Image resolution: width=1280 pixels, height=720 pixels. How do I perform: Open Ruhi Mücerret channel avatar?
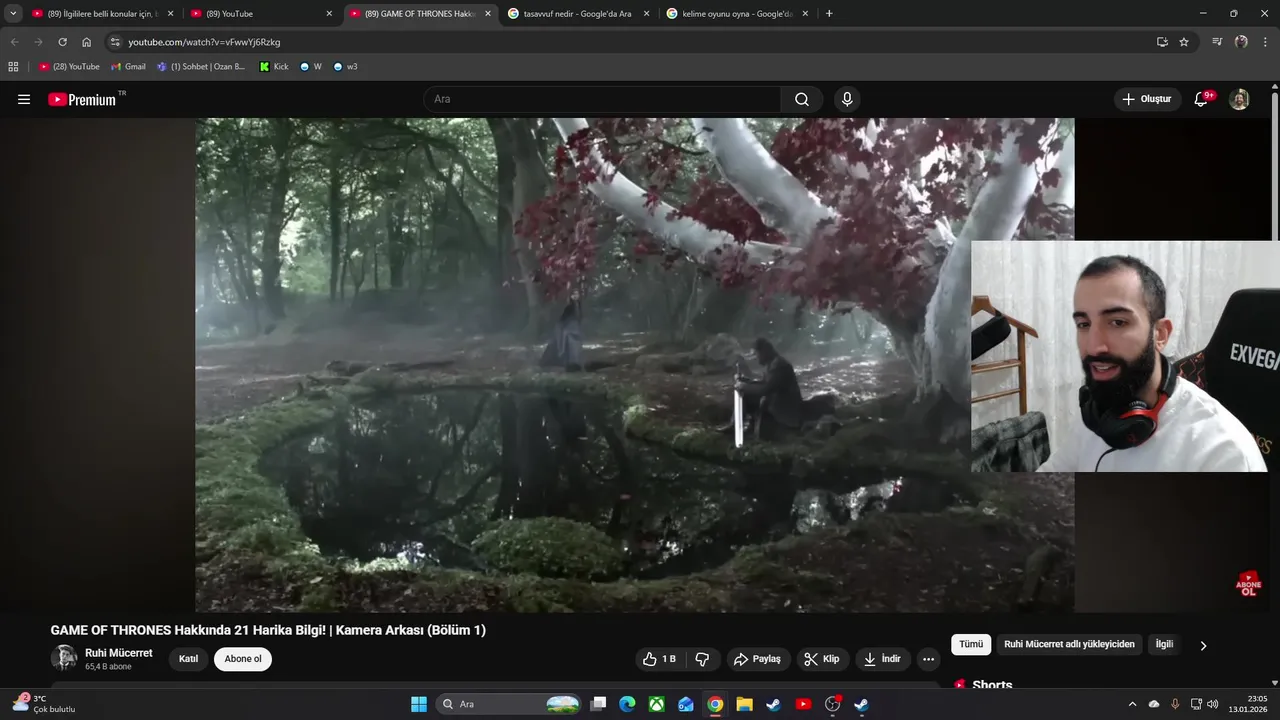tap(64, 658)
